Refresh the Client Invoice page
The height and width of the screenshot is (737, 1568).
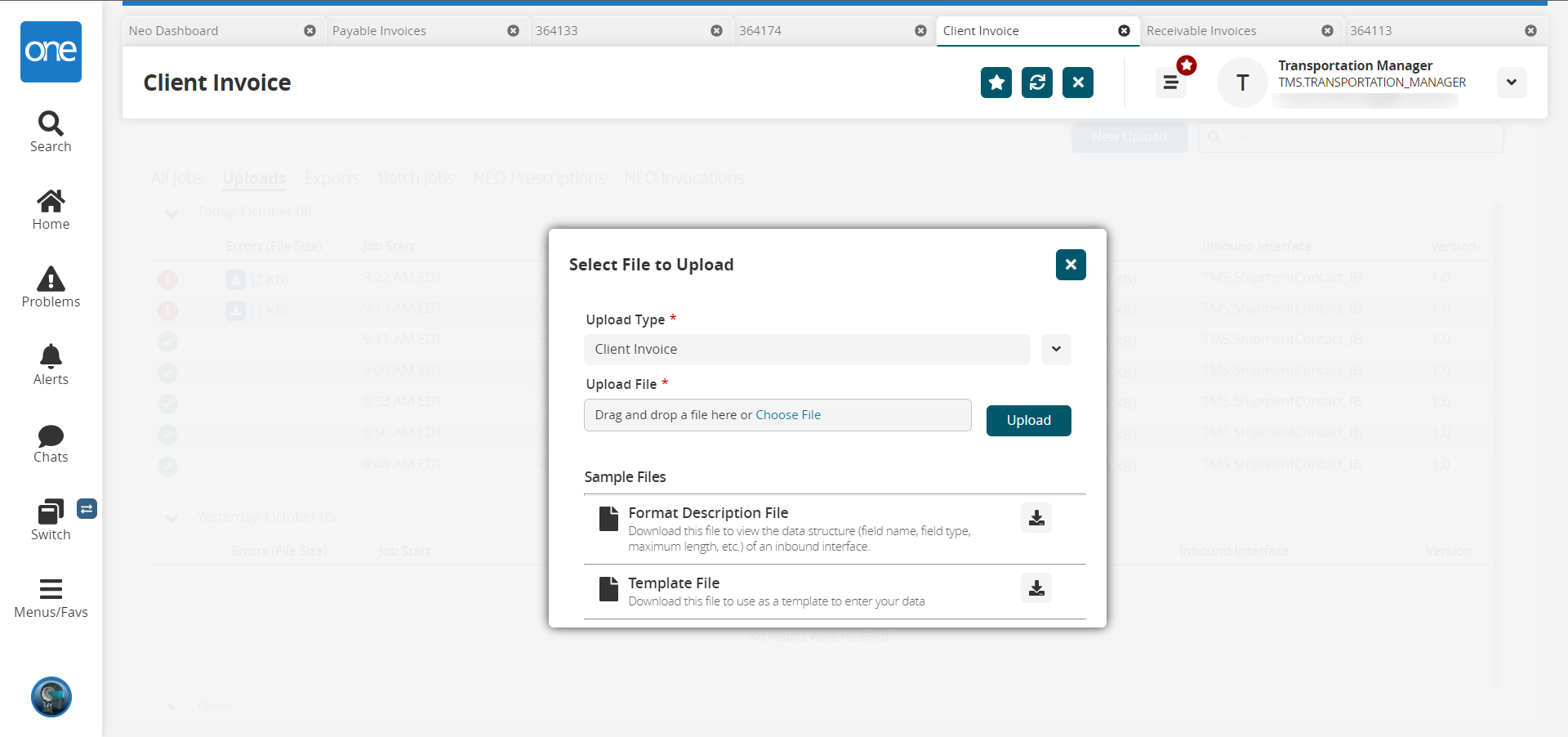coord(1037,83)
